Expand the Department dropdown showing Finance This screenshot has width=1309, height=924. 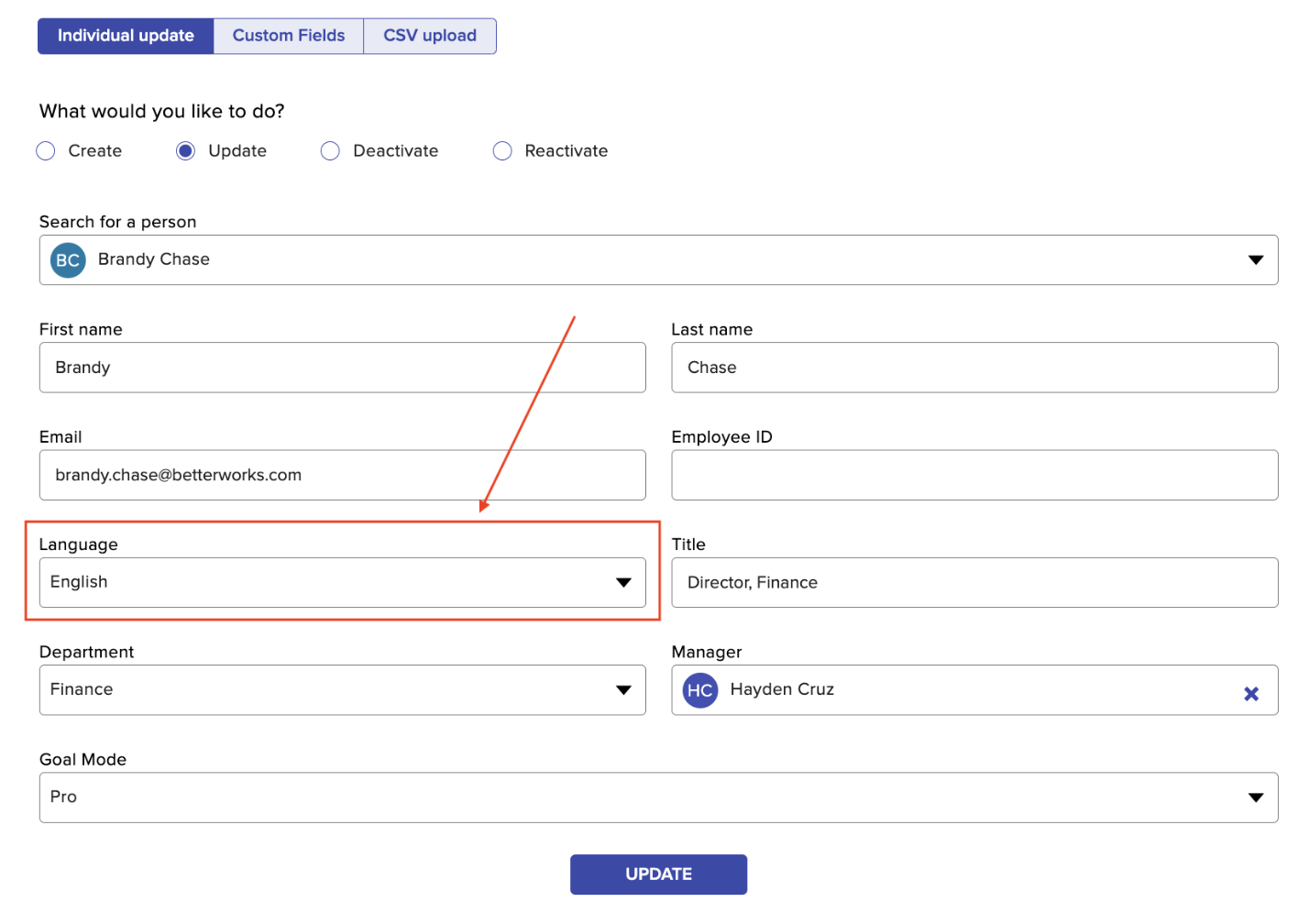[343, 690]
